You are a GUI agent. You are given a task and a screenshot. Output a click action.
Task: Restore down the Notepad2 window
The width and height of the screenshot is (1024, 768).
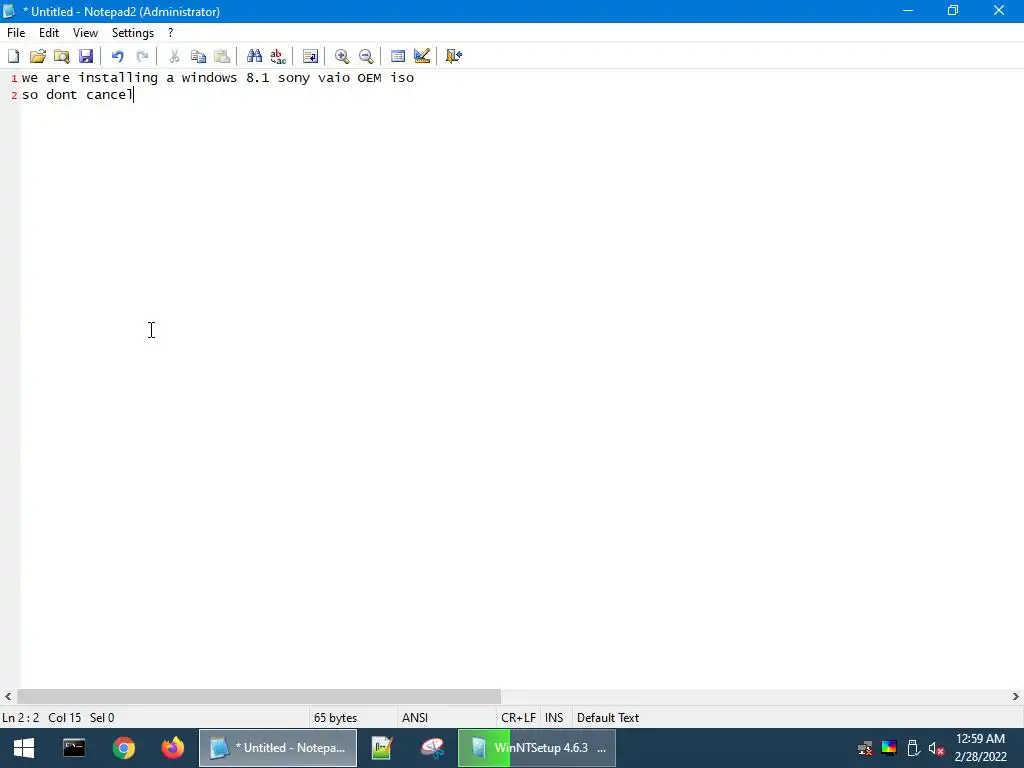[x=953, y=10]
